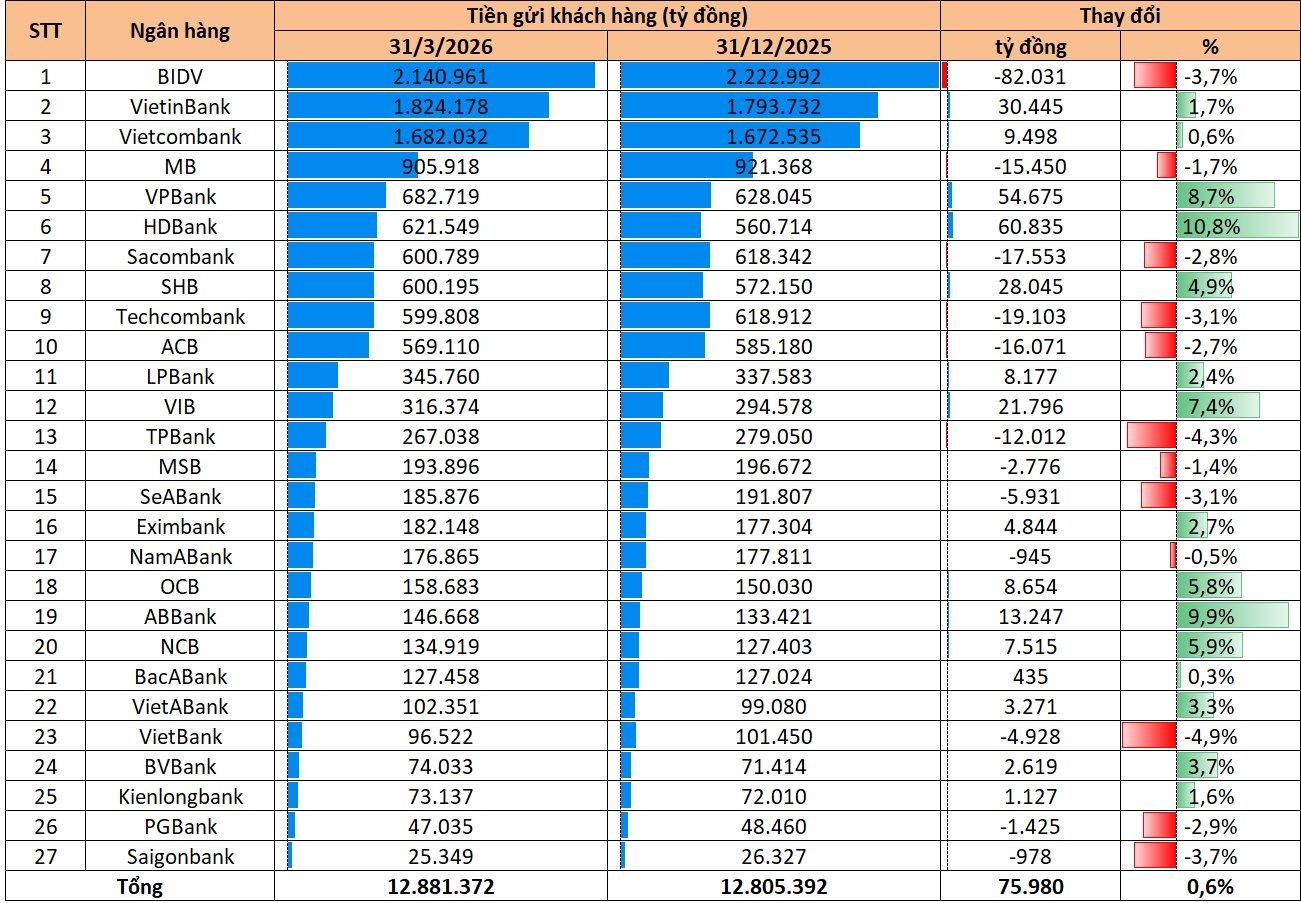Click total value 12.881.372
Image resolution: width=1301 pixels, height=903 pixels.
tap(440, 886)
